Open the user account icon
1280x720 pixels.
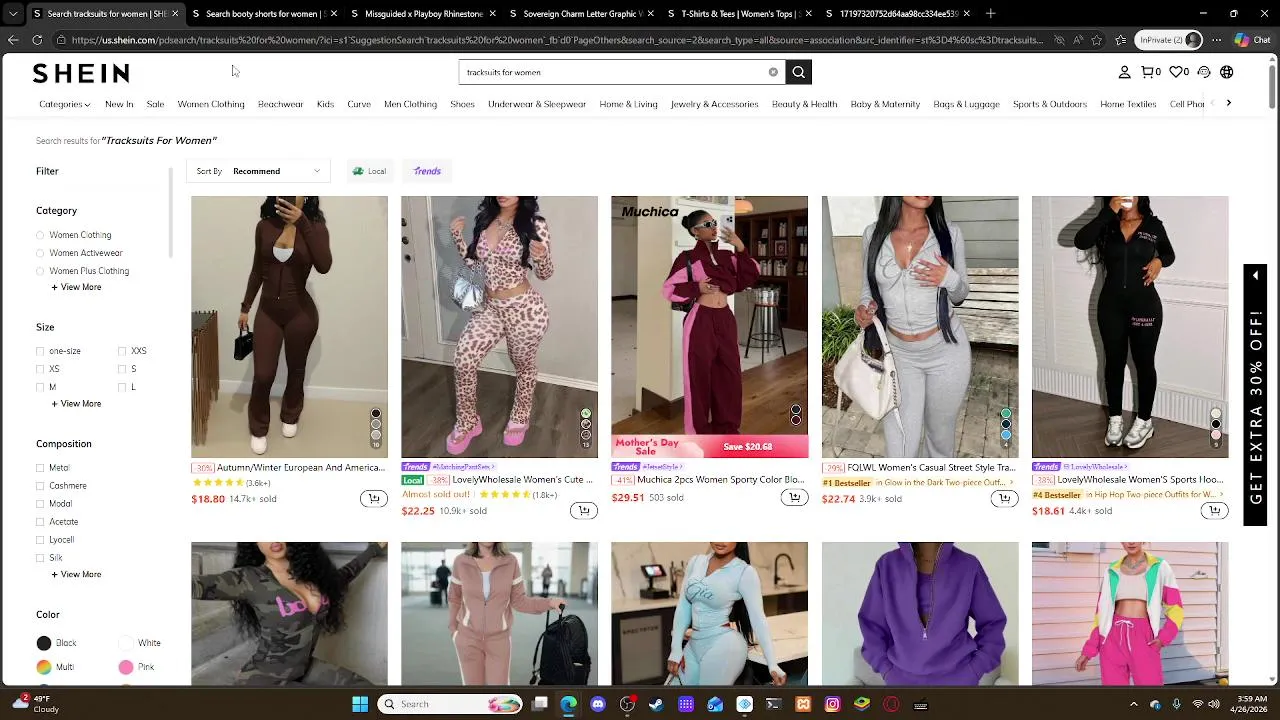pos(1124,72)
